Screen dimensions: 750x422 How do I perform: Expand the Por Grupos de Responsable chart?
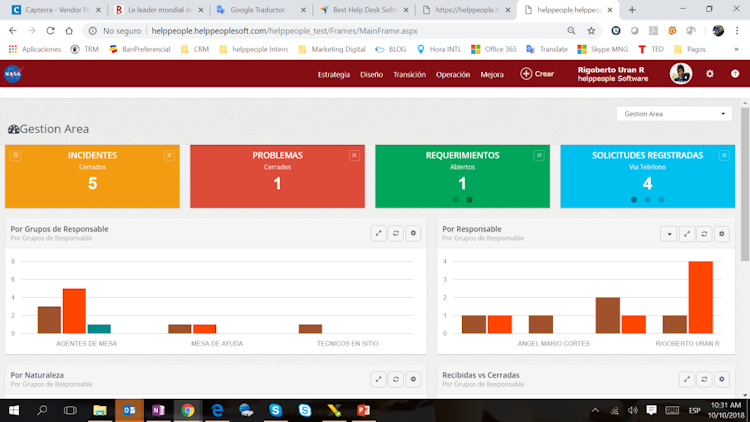(378, 233)
